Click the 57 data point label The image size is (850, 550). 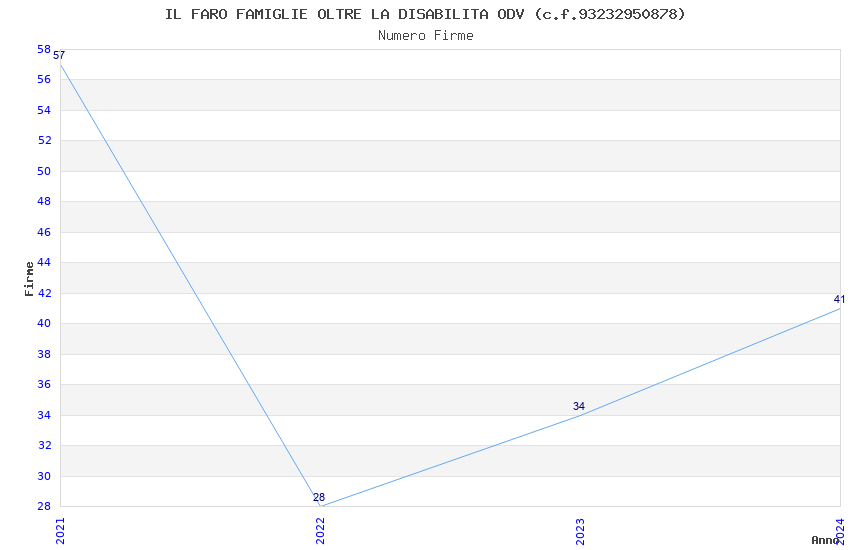[x=59, y=55]
